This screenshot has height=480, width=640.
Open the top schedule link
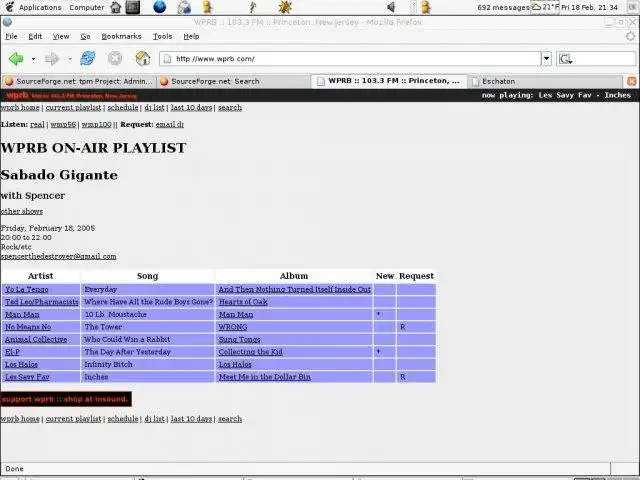coord(123,107)
